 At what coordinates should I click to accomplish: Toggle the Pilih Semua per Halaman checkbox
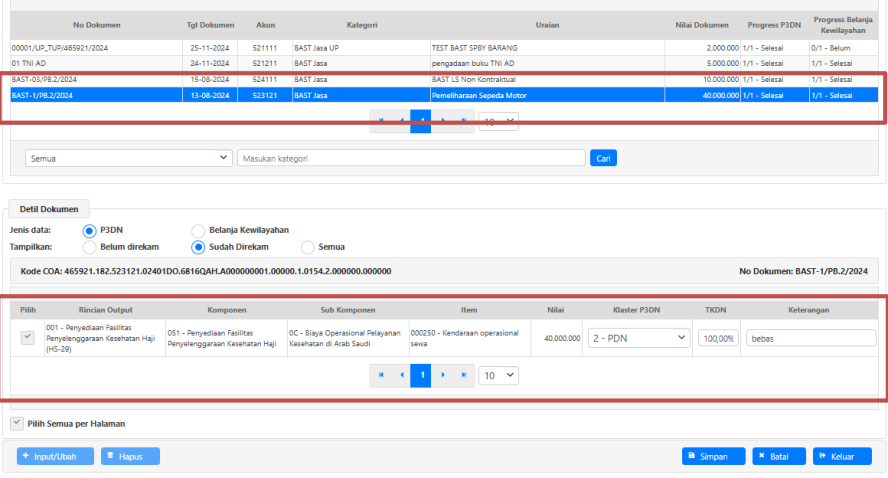[x=17, y=424]
